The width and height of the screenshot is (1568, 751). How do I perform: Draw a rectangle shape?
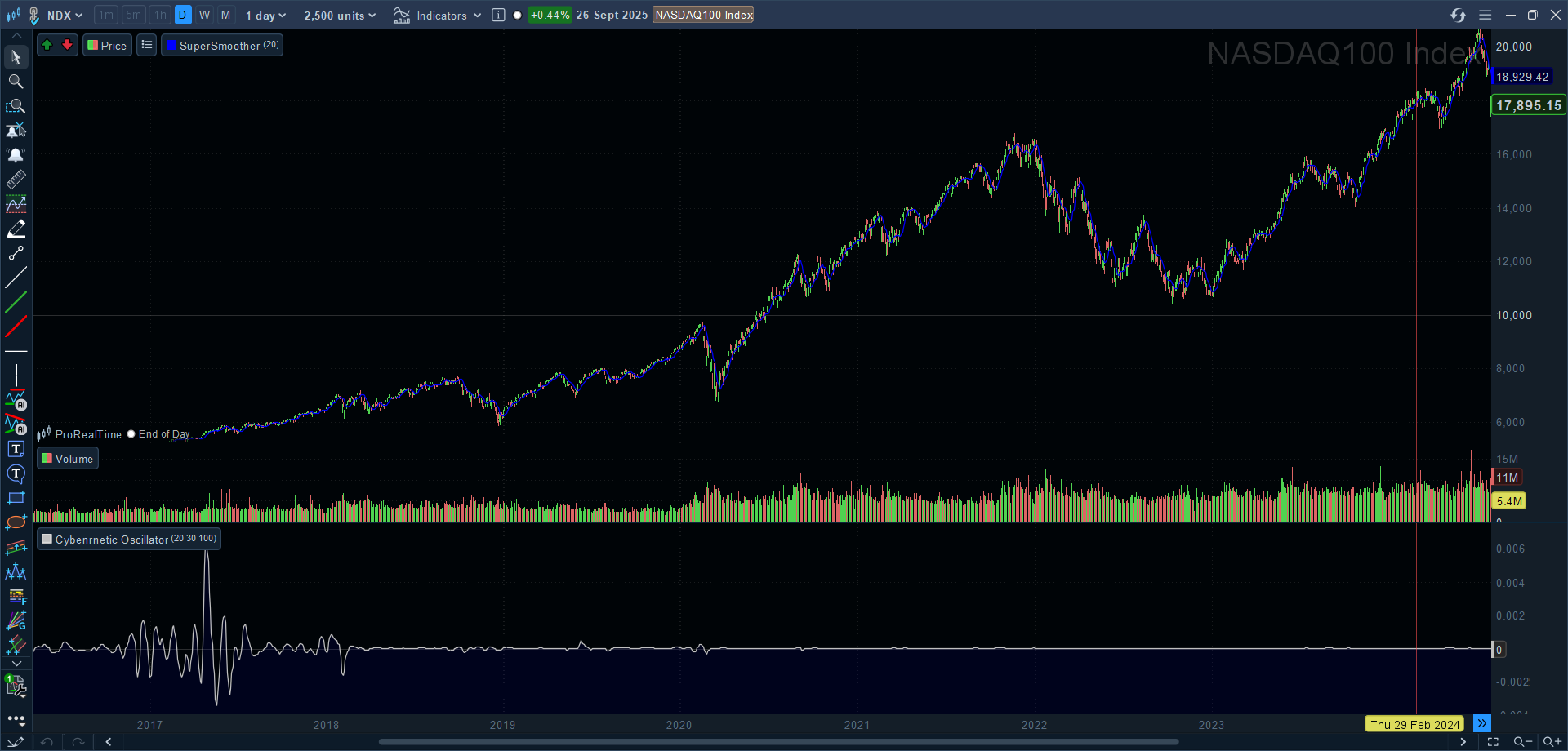coord(16,498)
